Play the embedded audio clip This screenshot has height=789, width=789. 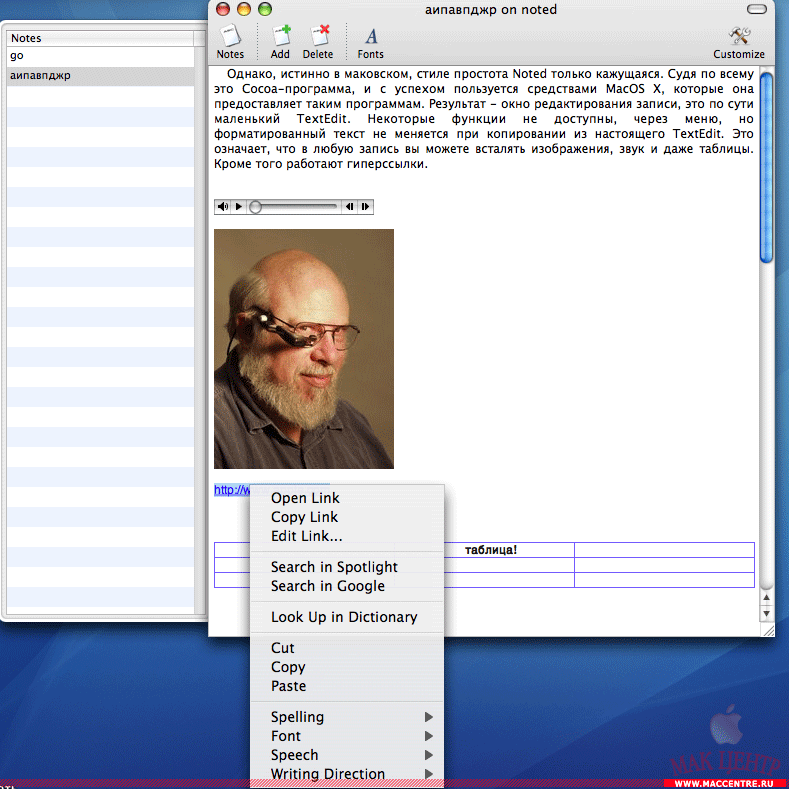[x=239, y=206]
